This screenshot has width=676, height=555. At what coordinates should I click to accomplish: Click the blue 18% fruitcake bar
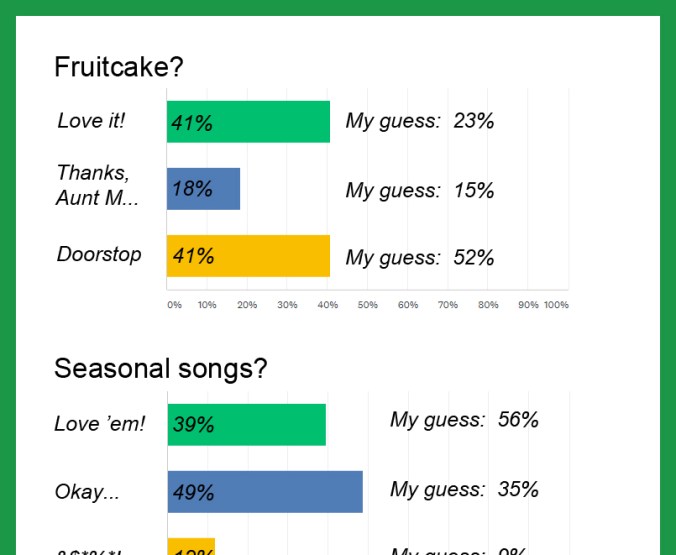(203, 189)
